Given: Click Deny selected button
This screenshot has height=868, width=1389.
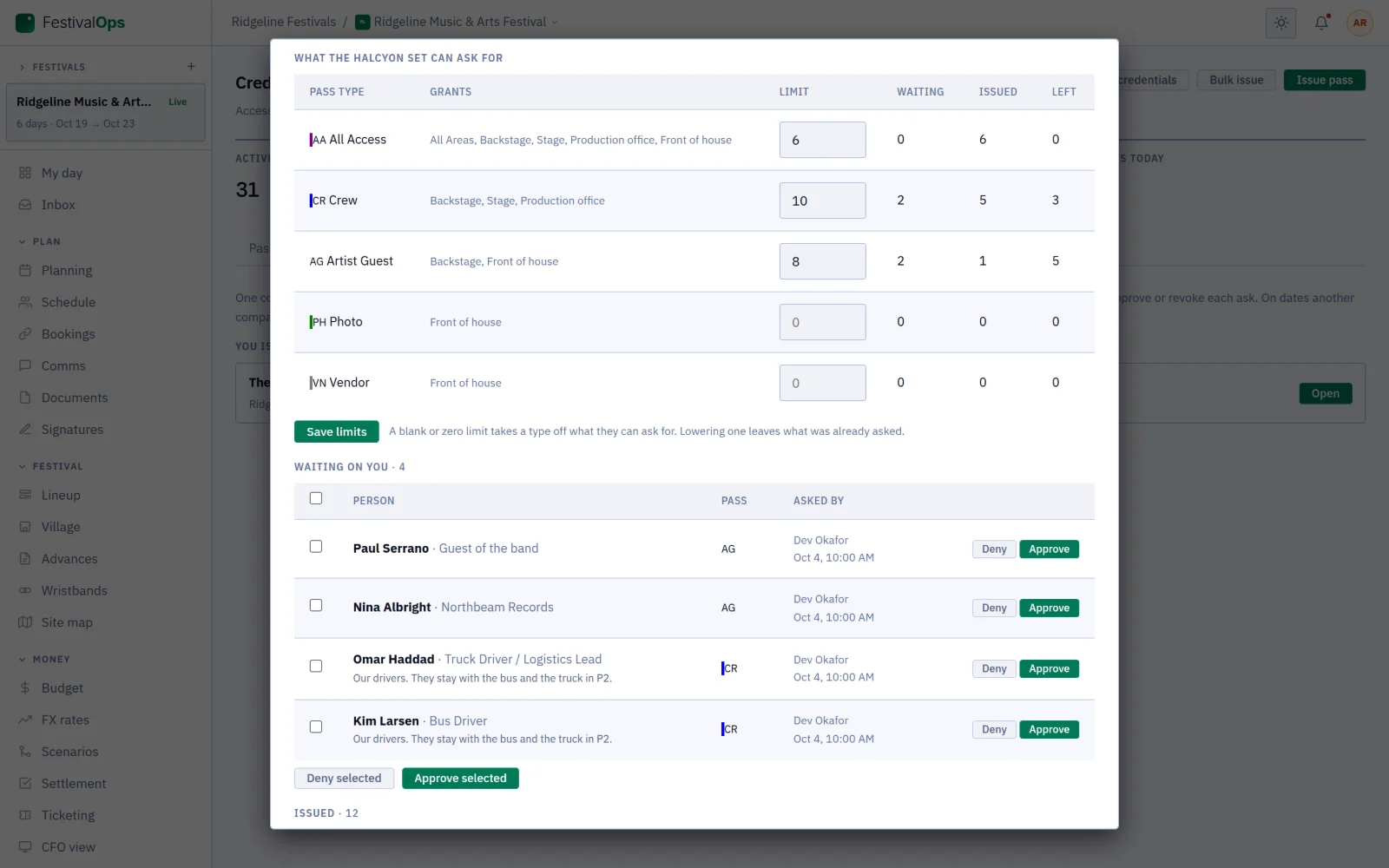Looking at the screenshot, I should point(344,779).
